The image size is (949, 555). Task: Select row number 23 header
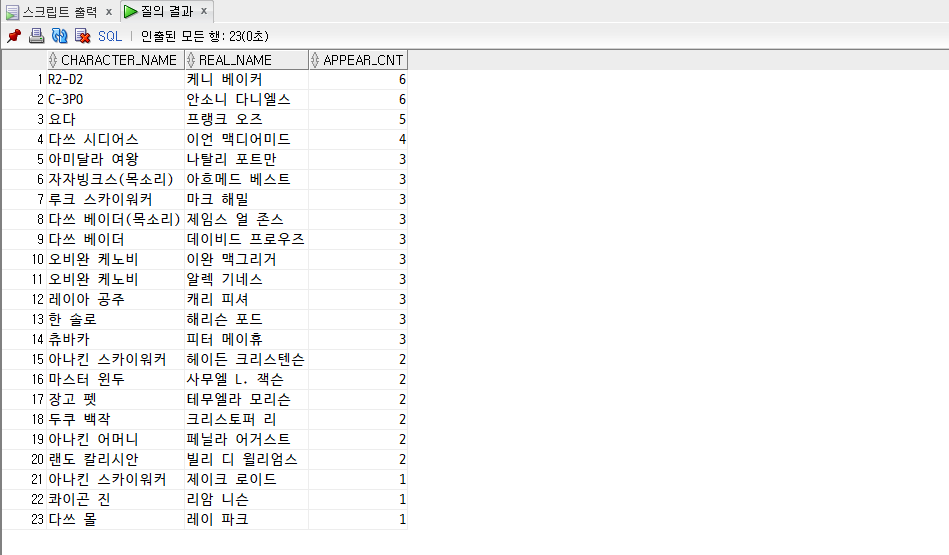(24, 519)
